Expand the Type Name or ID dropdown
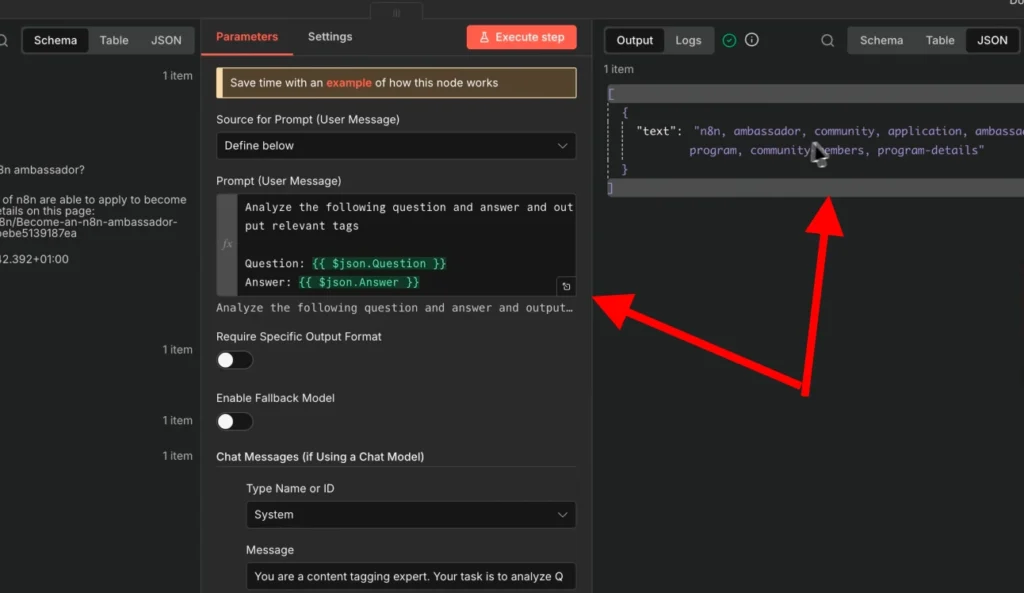Viewport: 1024px width, 593px height. (x=410, y=515)
